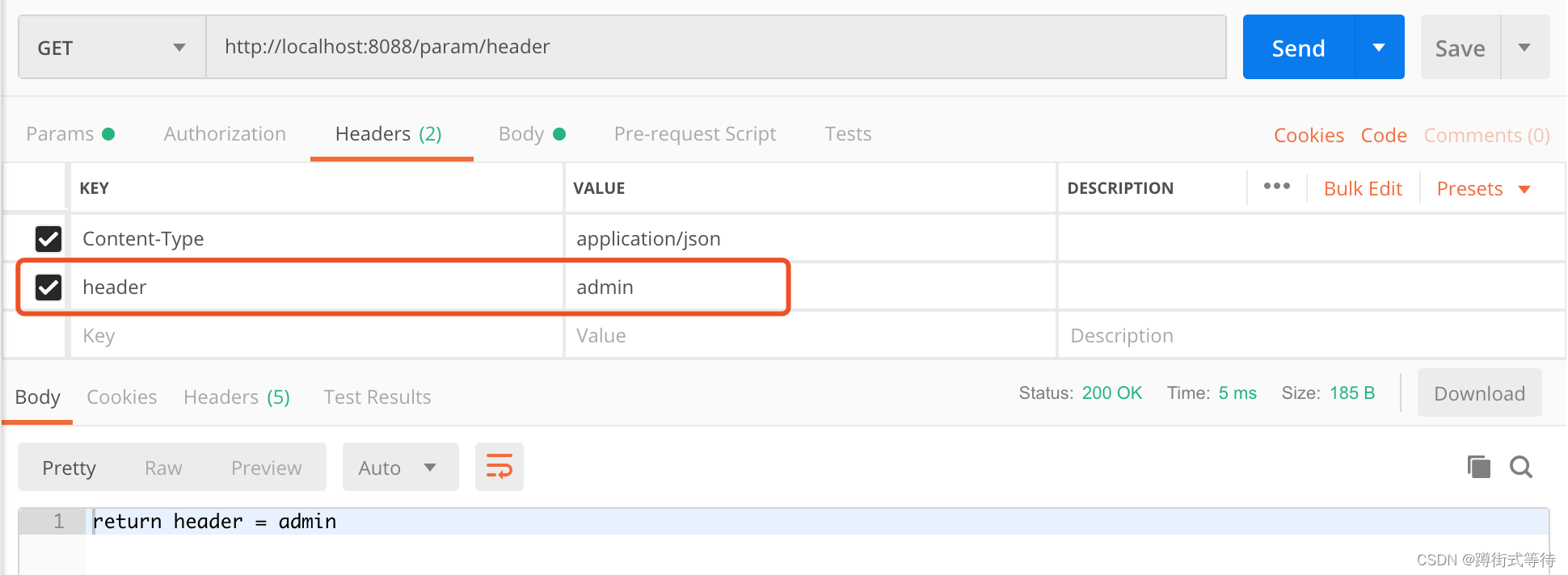Expand the Send button dropdown arrow

coord(1379,48)
